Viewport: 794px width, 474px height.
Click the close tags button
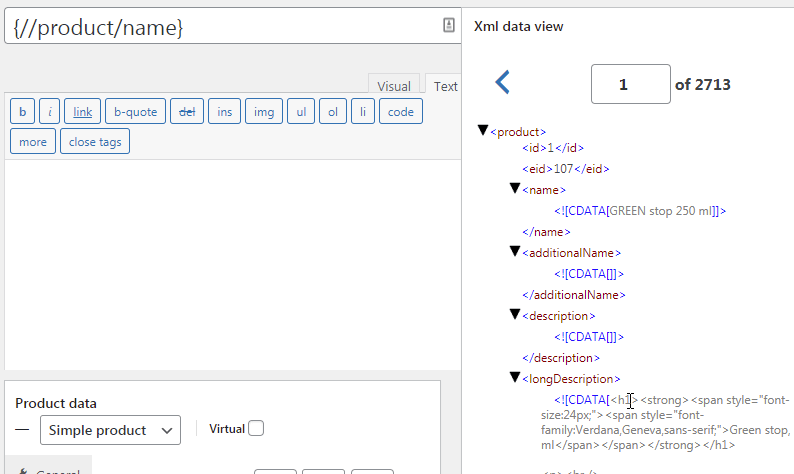(95, 142)
